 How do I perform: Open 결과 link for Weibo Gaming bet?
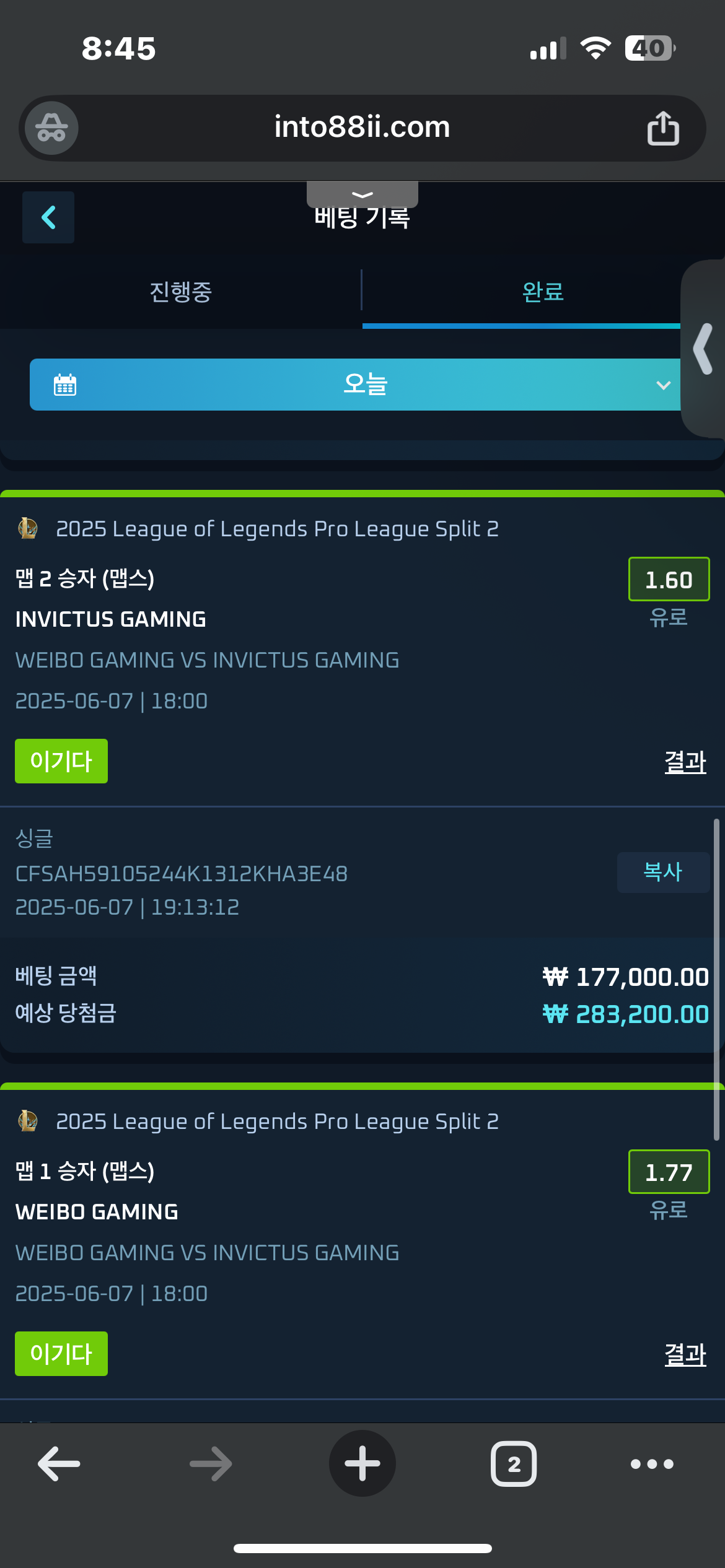[685, 1354]
